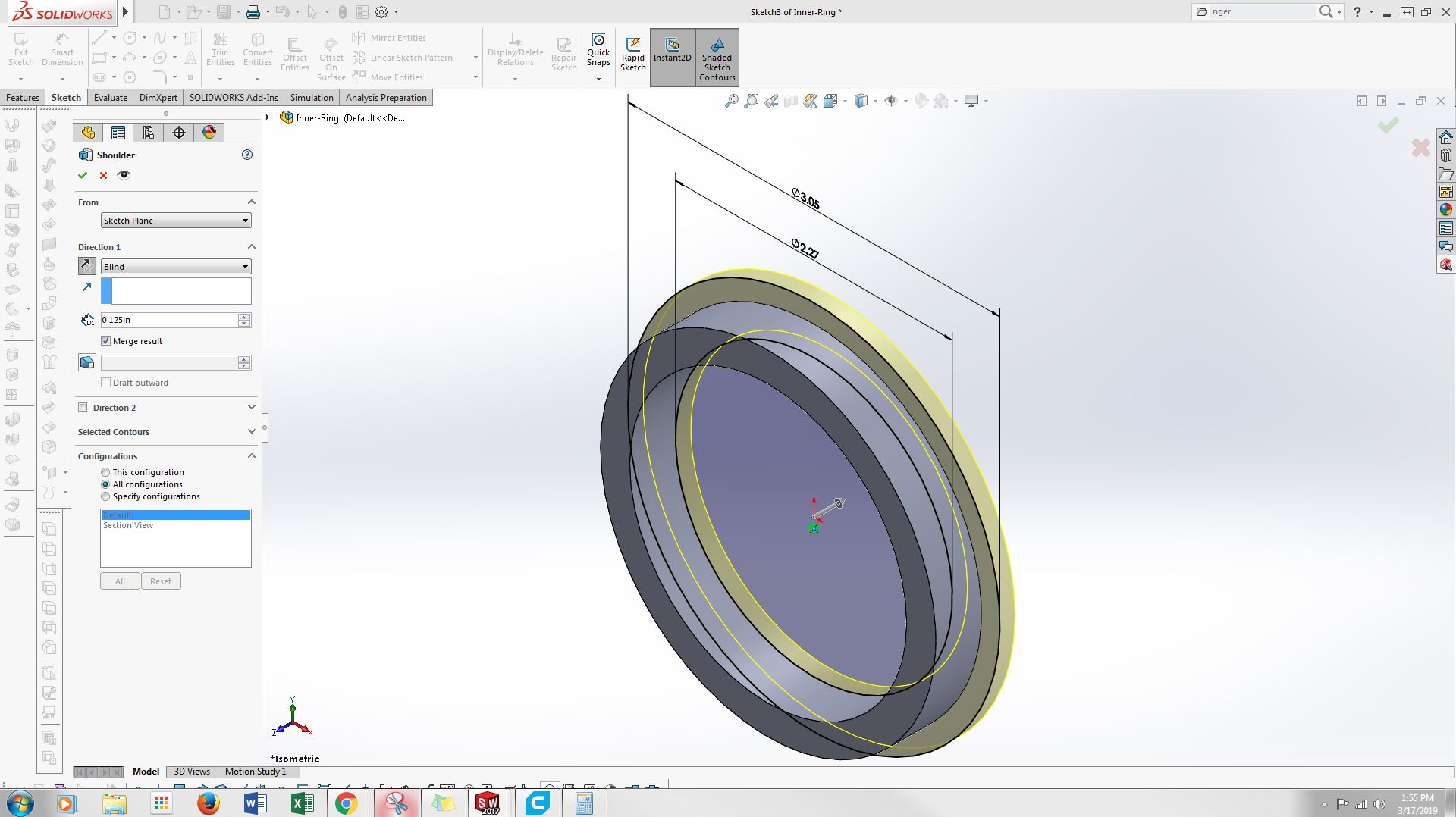Click the Rebuild traffic light icon
1456x817 pixels.
coord(343,12)
